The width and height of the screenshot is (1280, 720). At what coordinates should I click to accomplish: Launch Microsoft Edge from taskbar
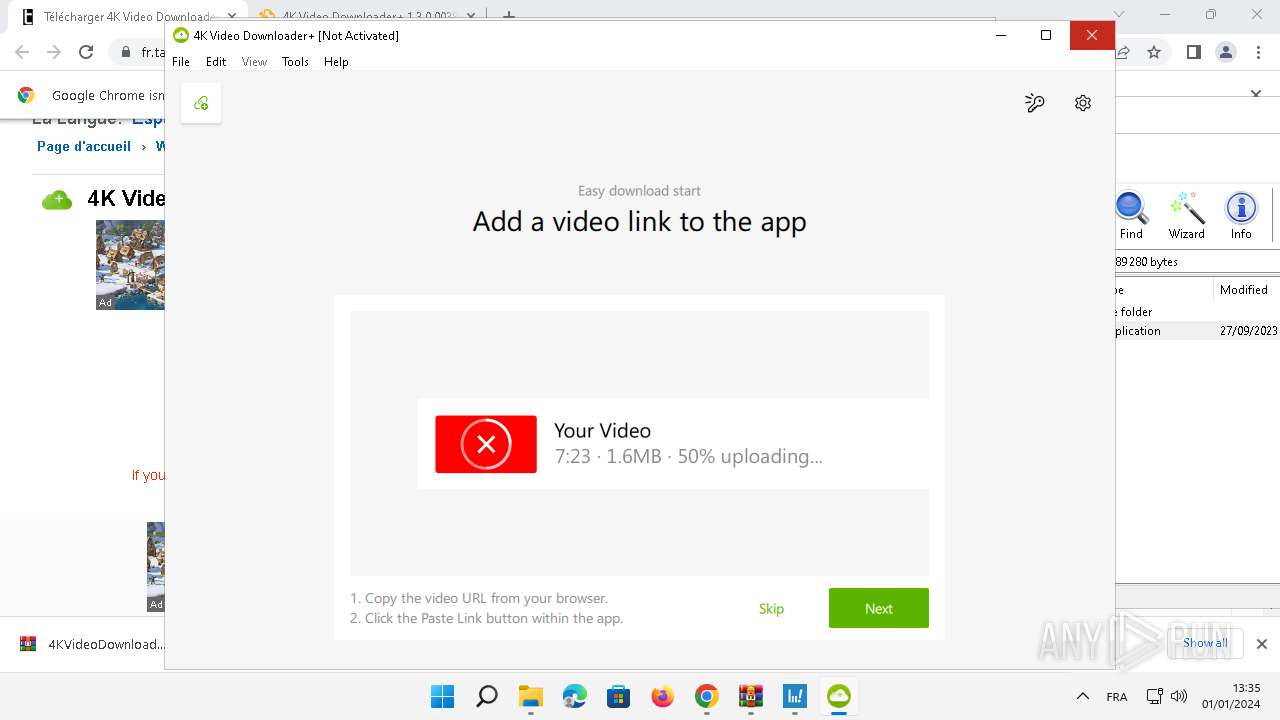click(575, 696)
